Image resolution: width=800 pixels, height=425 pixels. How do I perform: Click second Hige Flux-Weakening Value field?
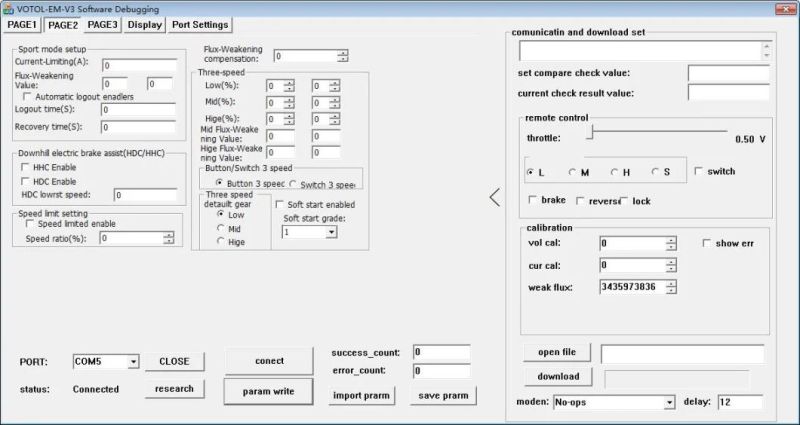(x=326, y=152)
